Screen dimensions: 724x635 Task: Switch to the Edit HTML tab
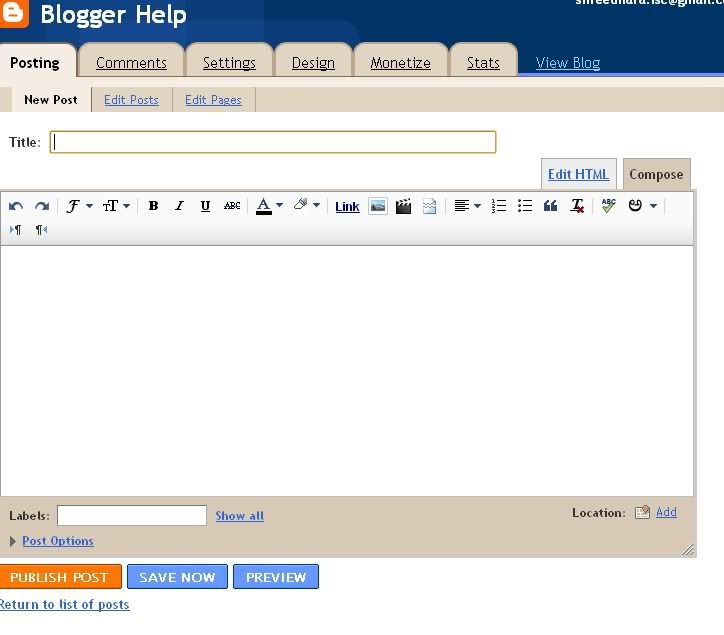click(579, 174)
